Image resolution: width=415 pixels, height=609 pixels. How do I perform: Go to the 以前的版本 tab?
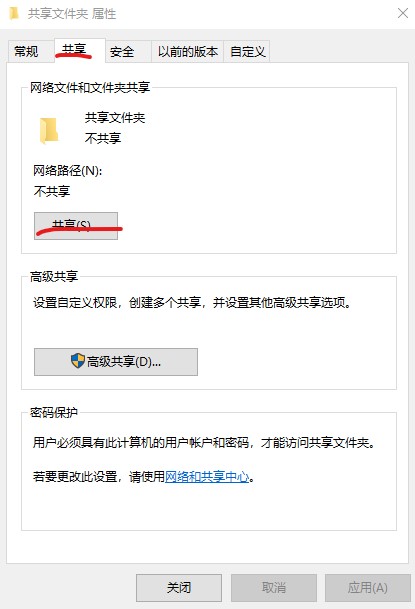[188, 51]
